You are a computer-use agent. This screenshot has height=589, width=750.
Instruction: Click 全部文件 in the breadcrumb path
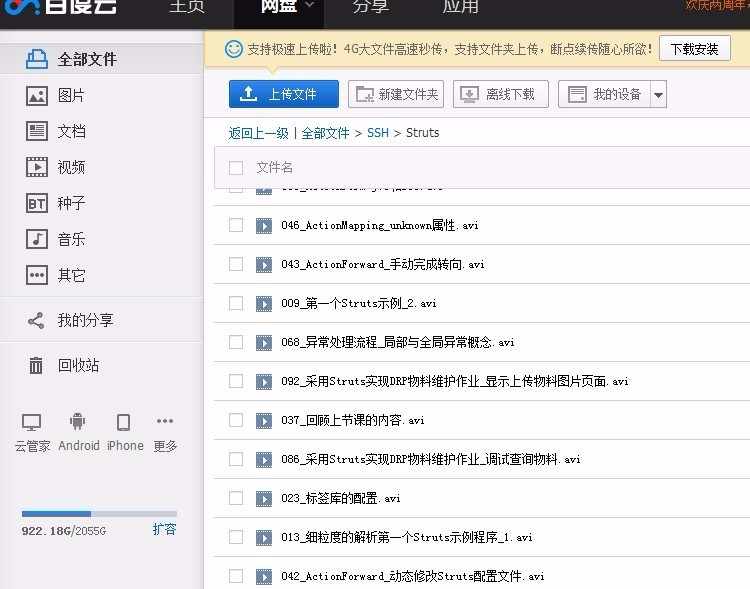point(325,133)
